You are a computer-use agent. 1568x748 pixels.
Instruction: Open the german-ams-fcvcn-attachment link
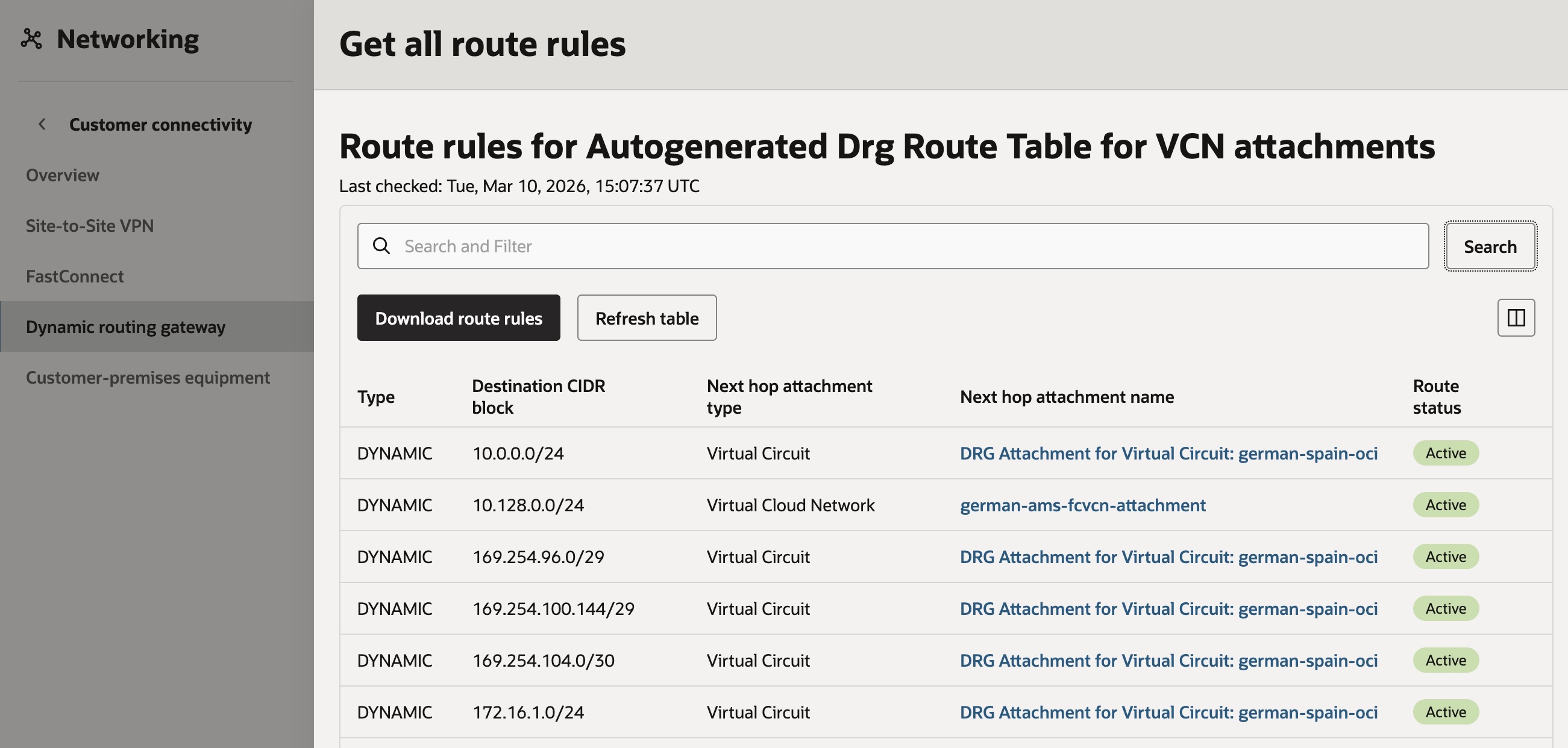1083,504
